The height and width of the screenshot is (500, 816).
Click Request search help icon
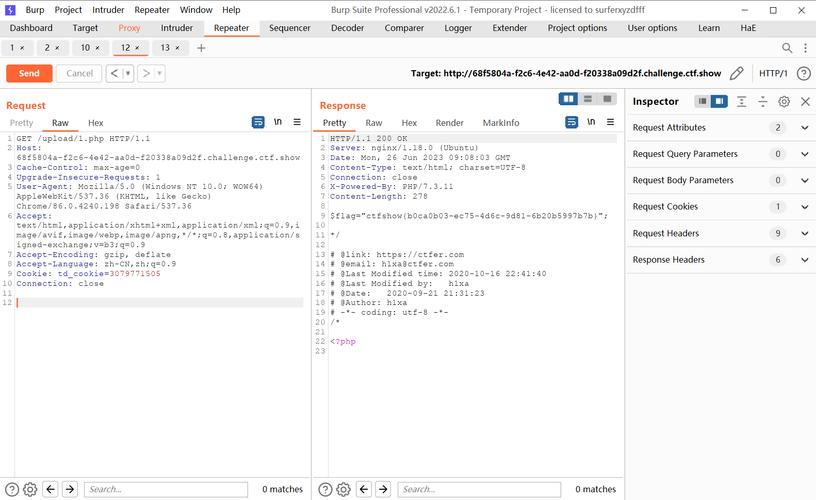pyautogui.click(x=11, y=489)
